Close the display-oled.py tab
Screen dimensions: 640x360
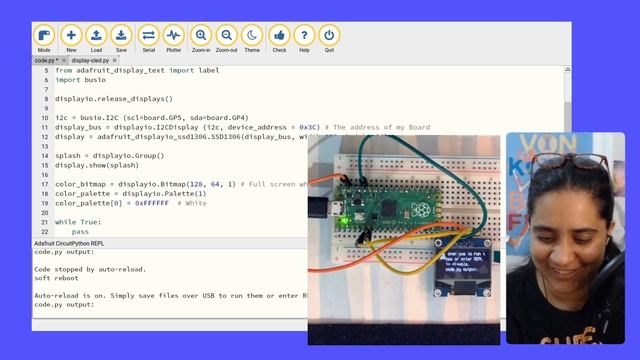115,60
